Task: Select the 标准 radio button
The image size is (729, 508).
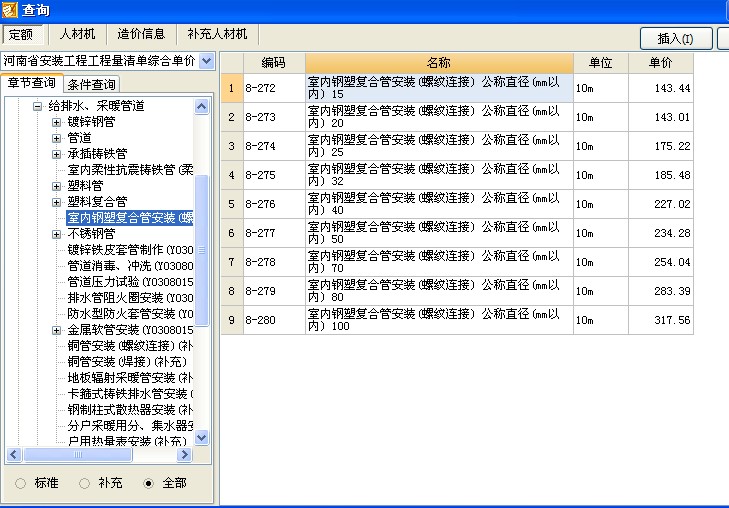Action: (20, 483)
